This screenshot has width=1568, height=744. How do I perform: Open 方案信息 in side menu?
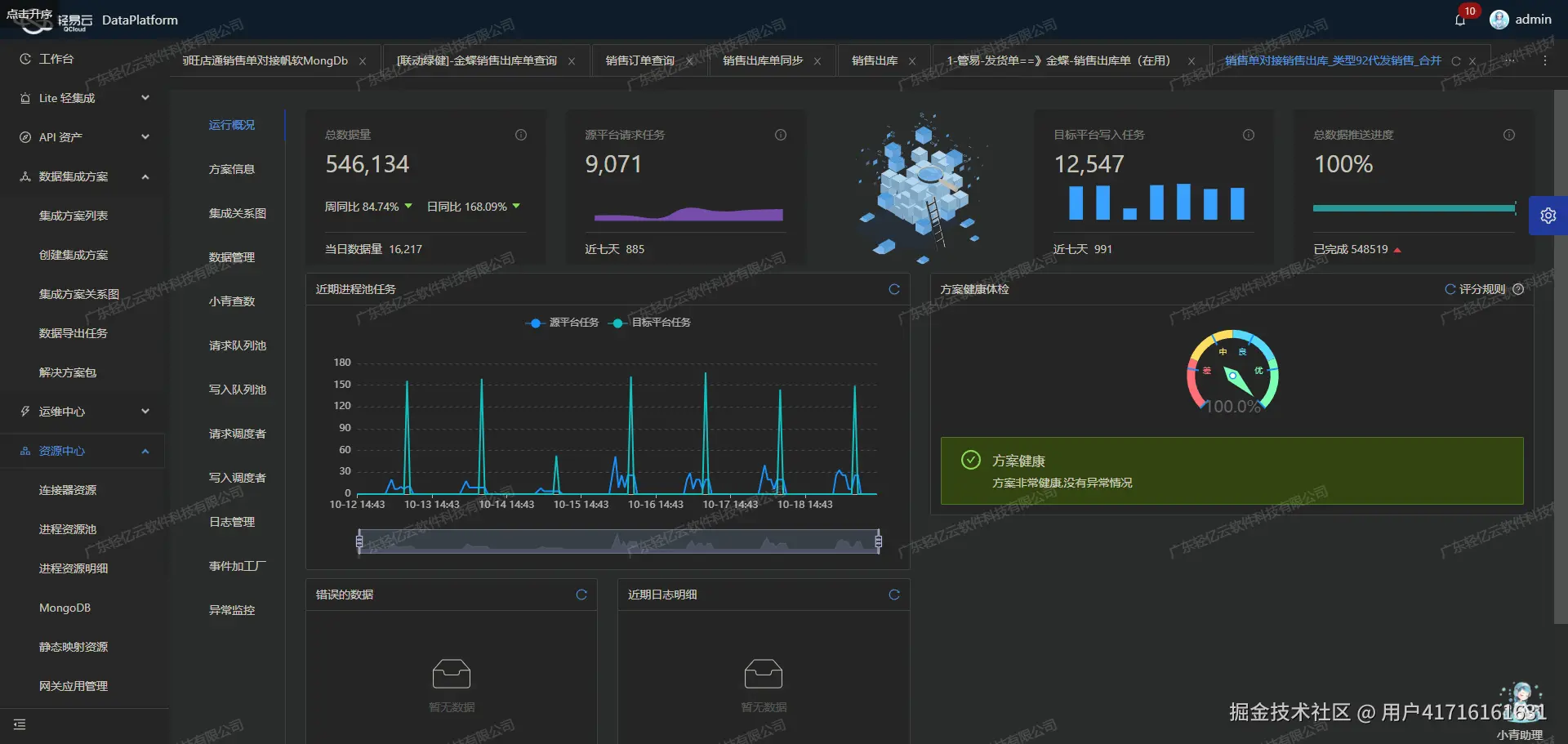[x=231, y=169]
